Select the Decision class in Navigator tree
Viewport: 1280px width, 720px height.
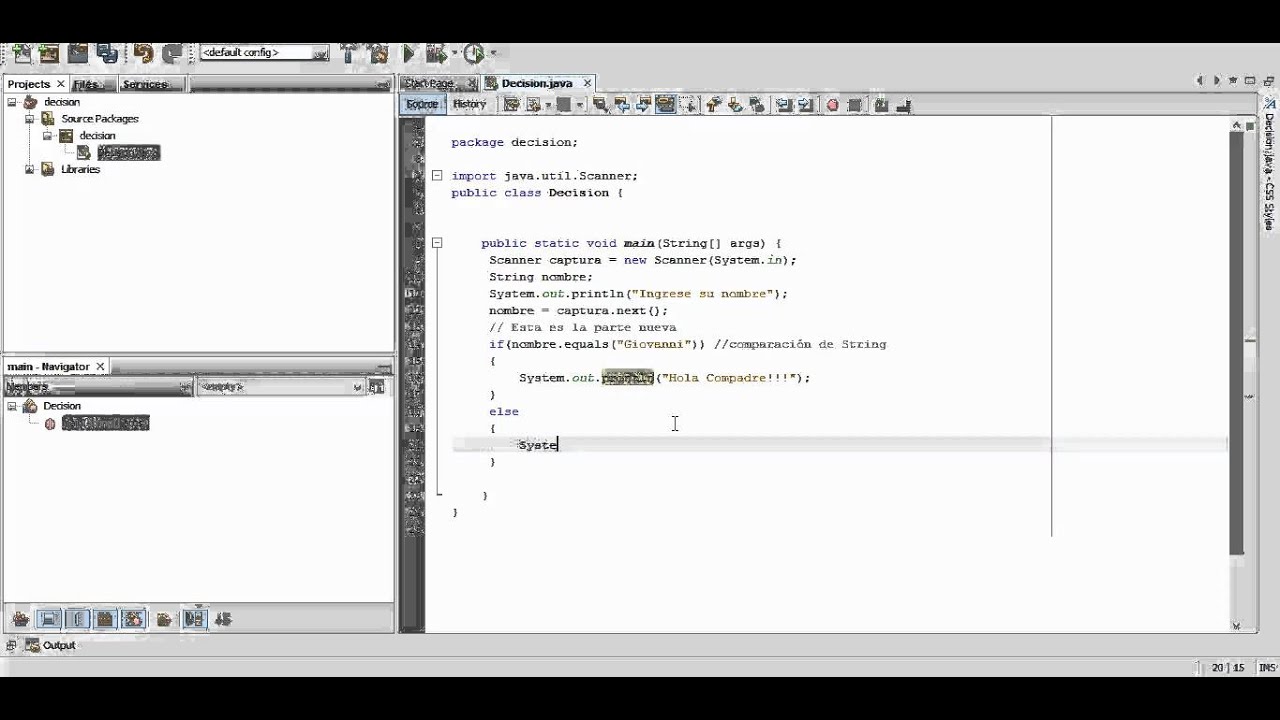click(61, 406)
